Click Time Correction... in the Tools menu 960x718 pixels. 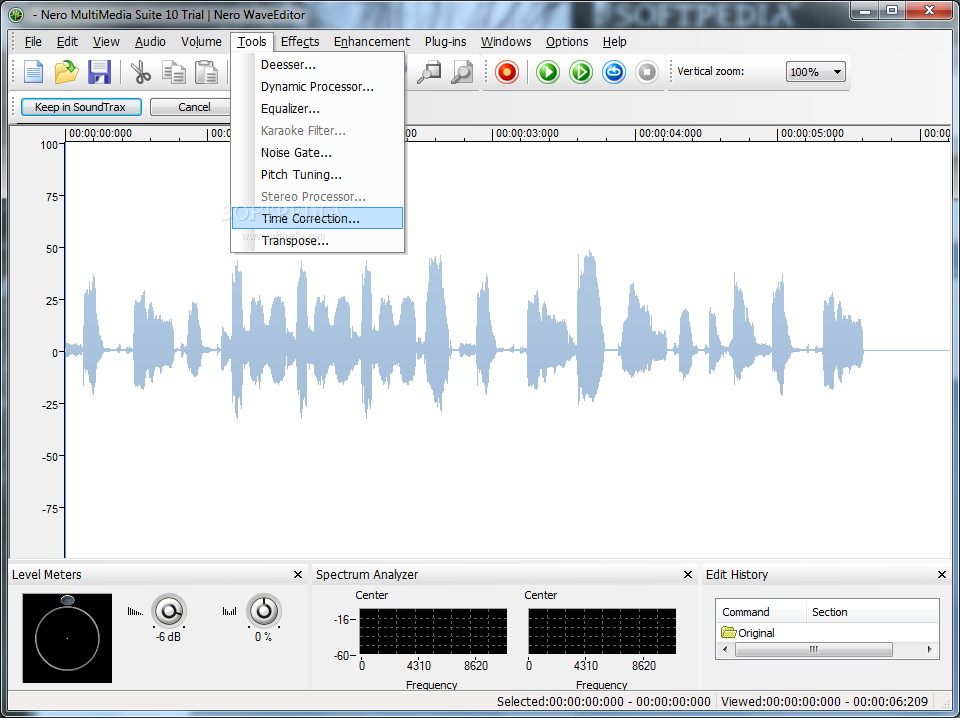[317, 219]
